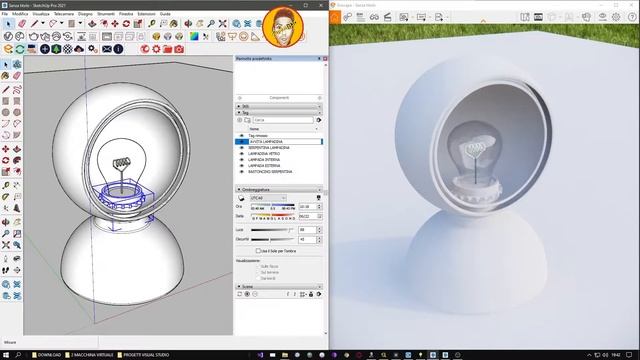Open the Telecamera menu
The width and height of the screenshot is (640, 360).
point(64,14)
